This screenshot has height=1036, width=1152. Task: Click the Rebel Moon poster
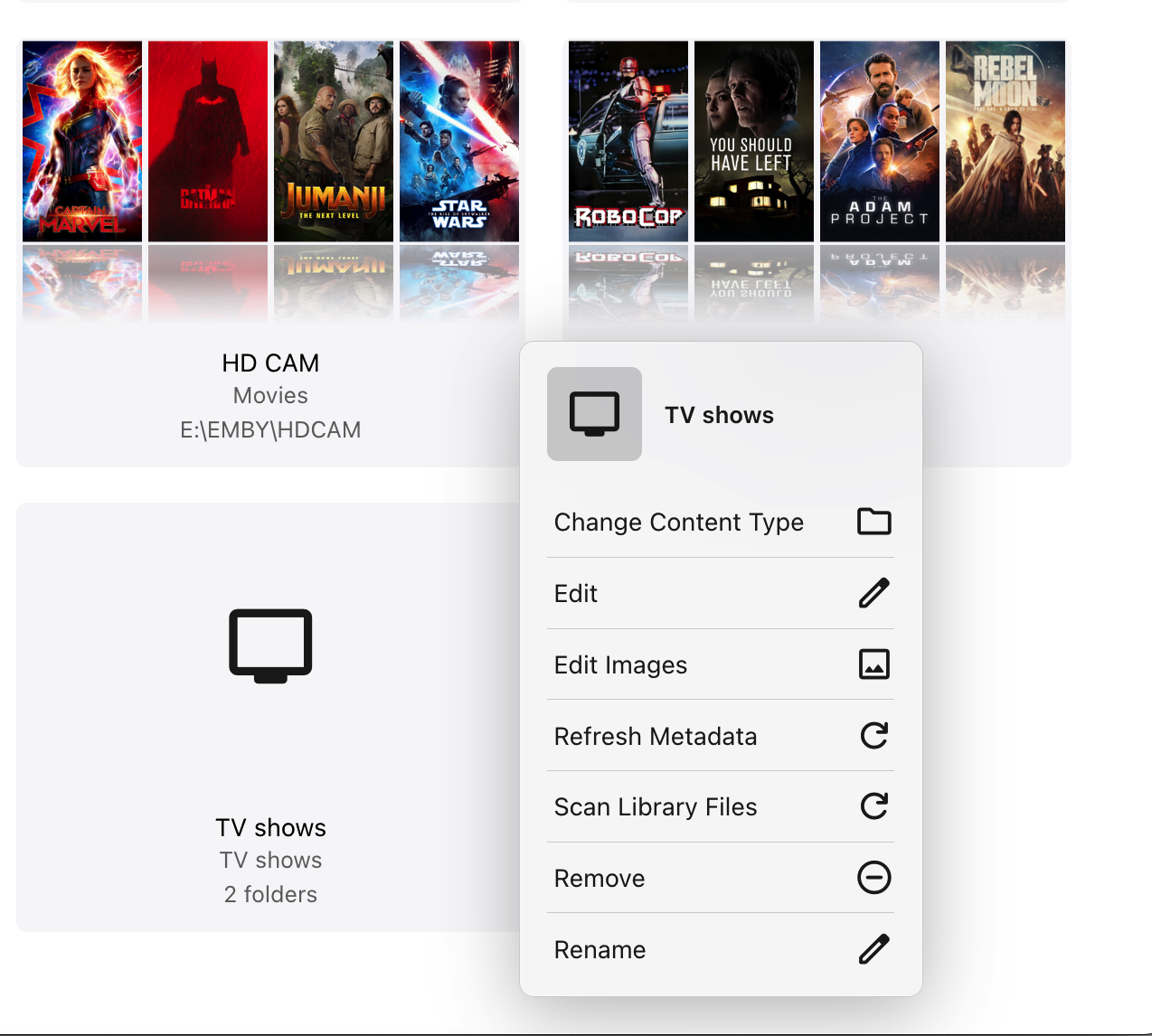pos(1005,140)
